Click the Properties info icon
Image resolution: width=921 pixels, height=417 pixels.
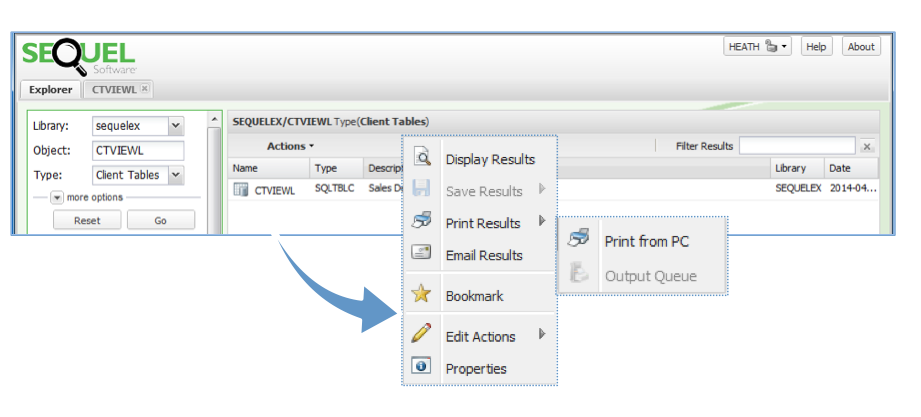pyautogui.click(x=421, y=366)
